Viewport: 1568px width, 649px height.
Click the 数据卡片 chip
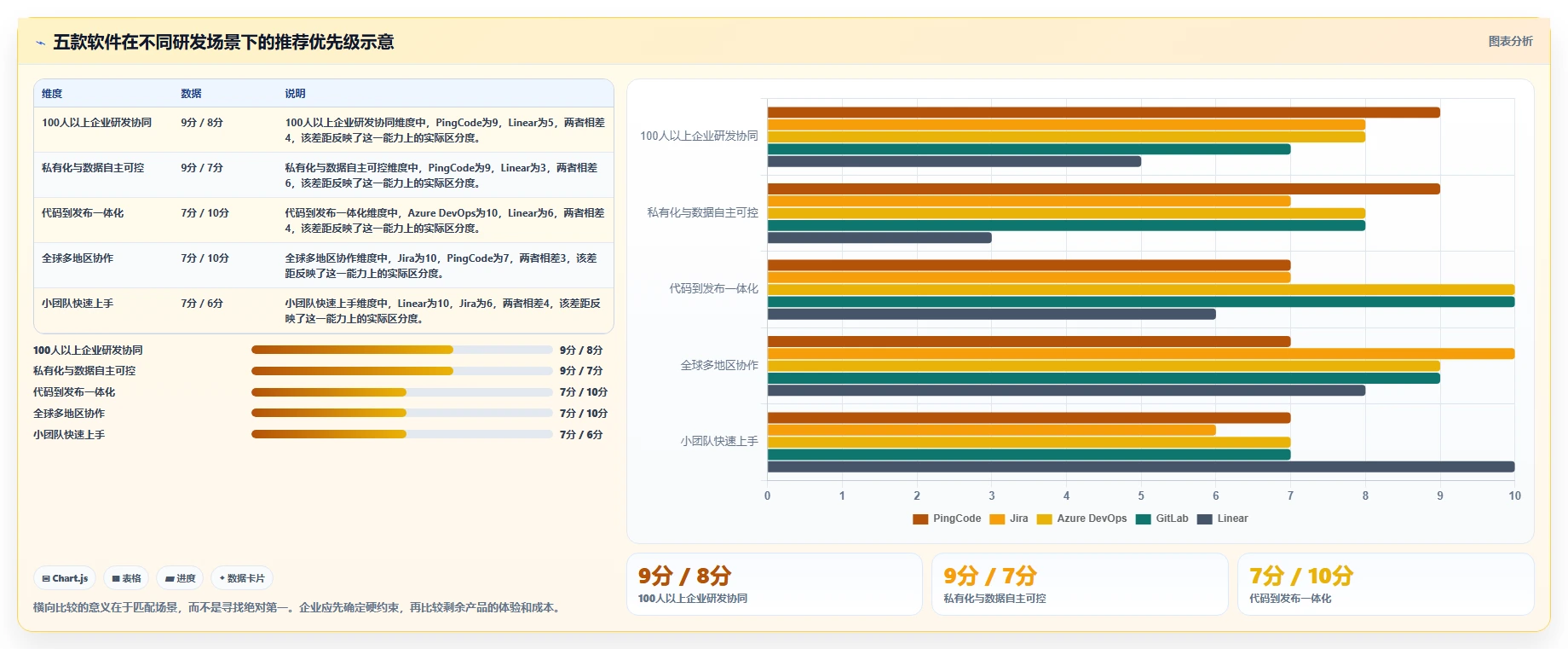point(242,578)
